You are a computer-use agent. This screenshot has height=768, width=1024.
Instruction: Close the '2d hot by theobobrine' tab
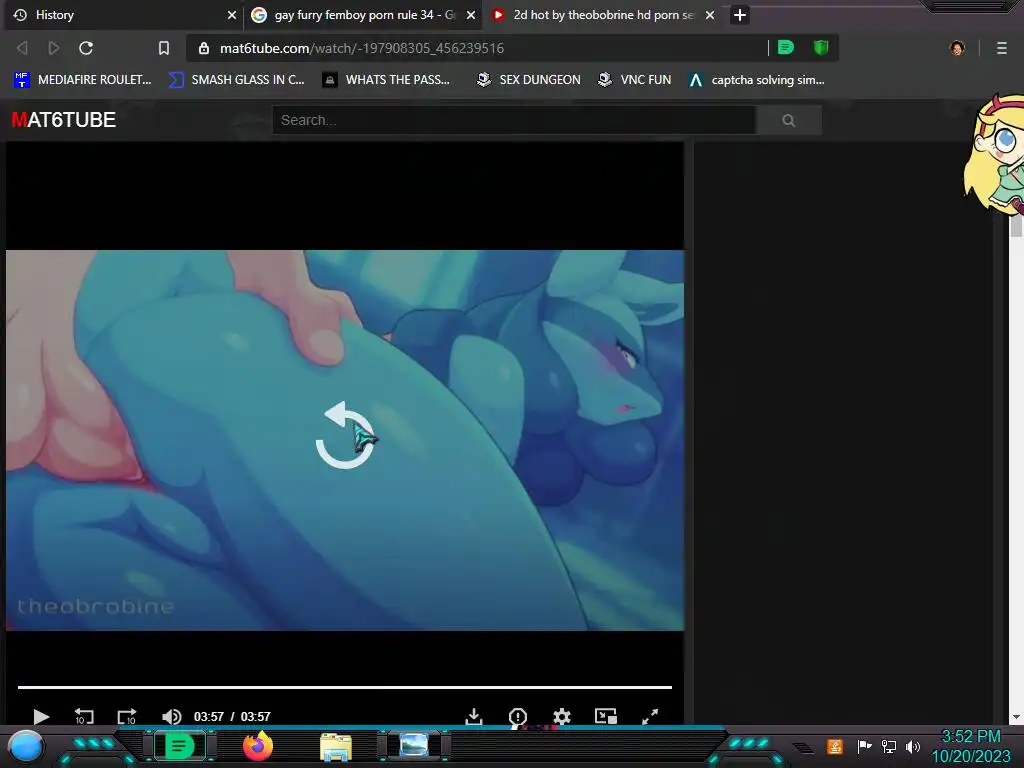click(710, 15)
